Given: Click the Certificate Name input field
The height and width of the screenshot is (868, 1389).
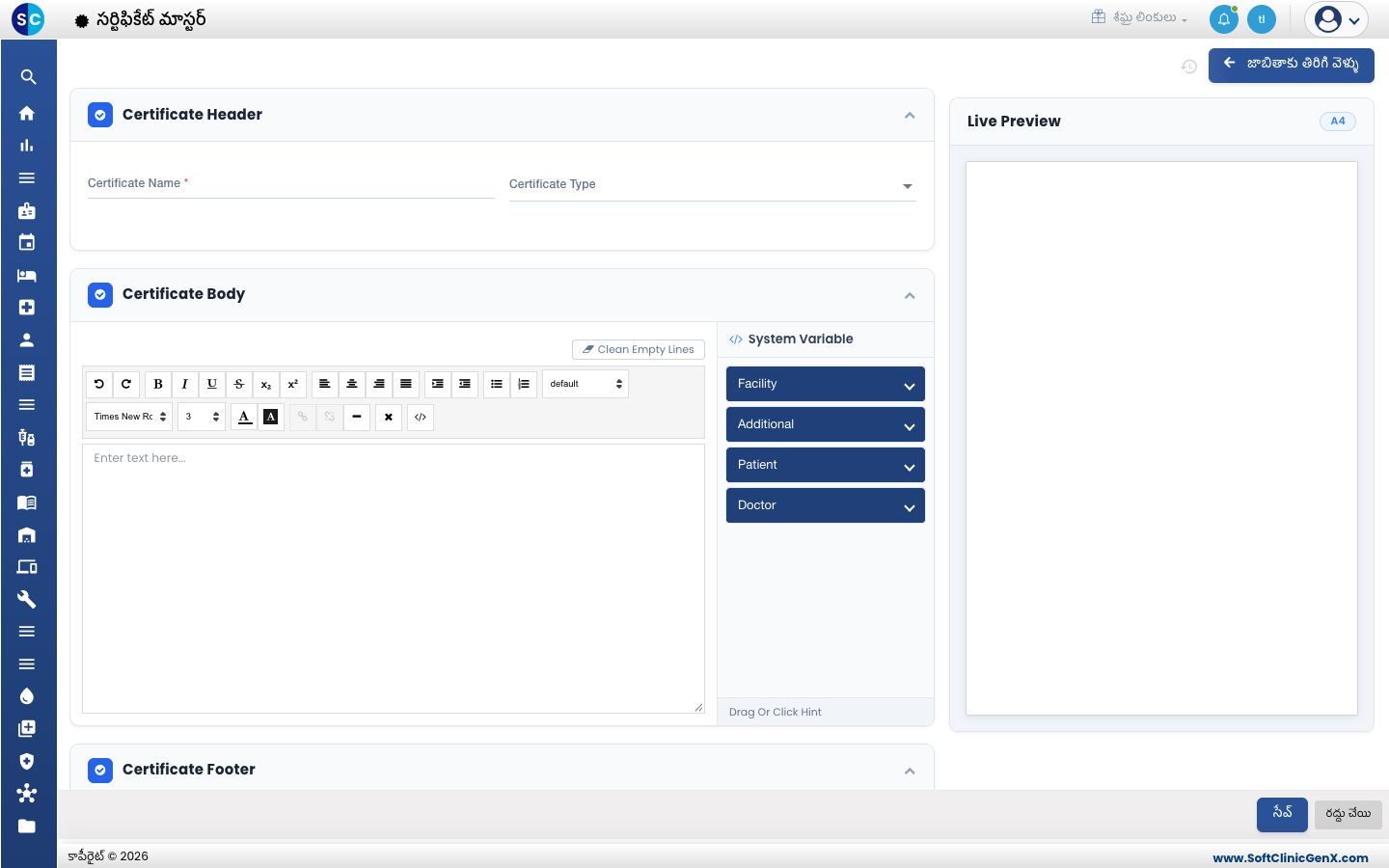Looking at the screenshot, I should pyautogui.click(x=291, y=184).
